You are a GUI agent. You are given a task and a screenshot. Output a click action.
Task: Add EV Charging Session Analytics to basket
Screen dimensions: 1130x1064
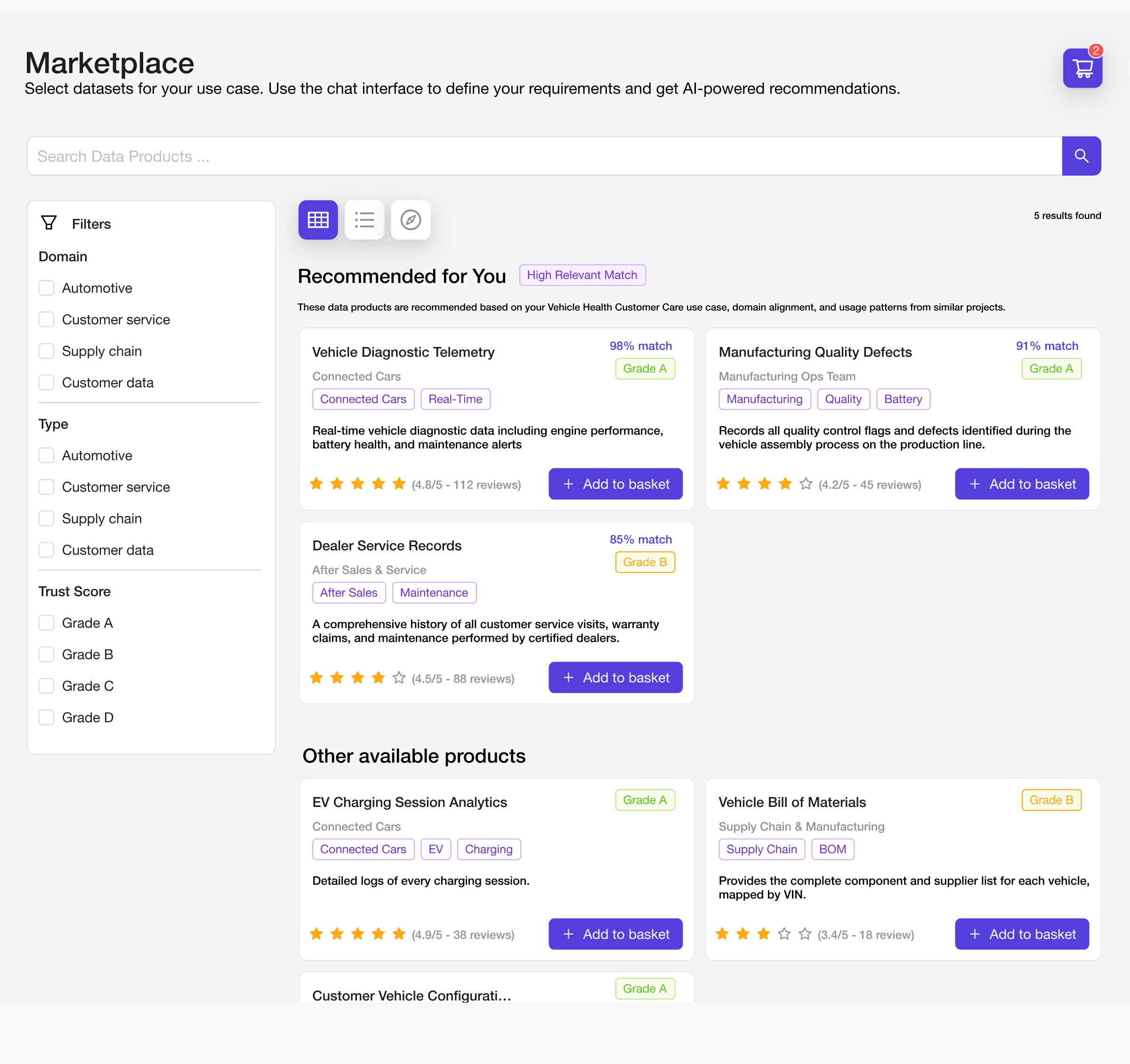tap(615, 934)
